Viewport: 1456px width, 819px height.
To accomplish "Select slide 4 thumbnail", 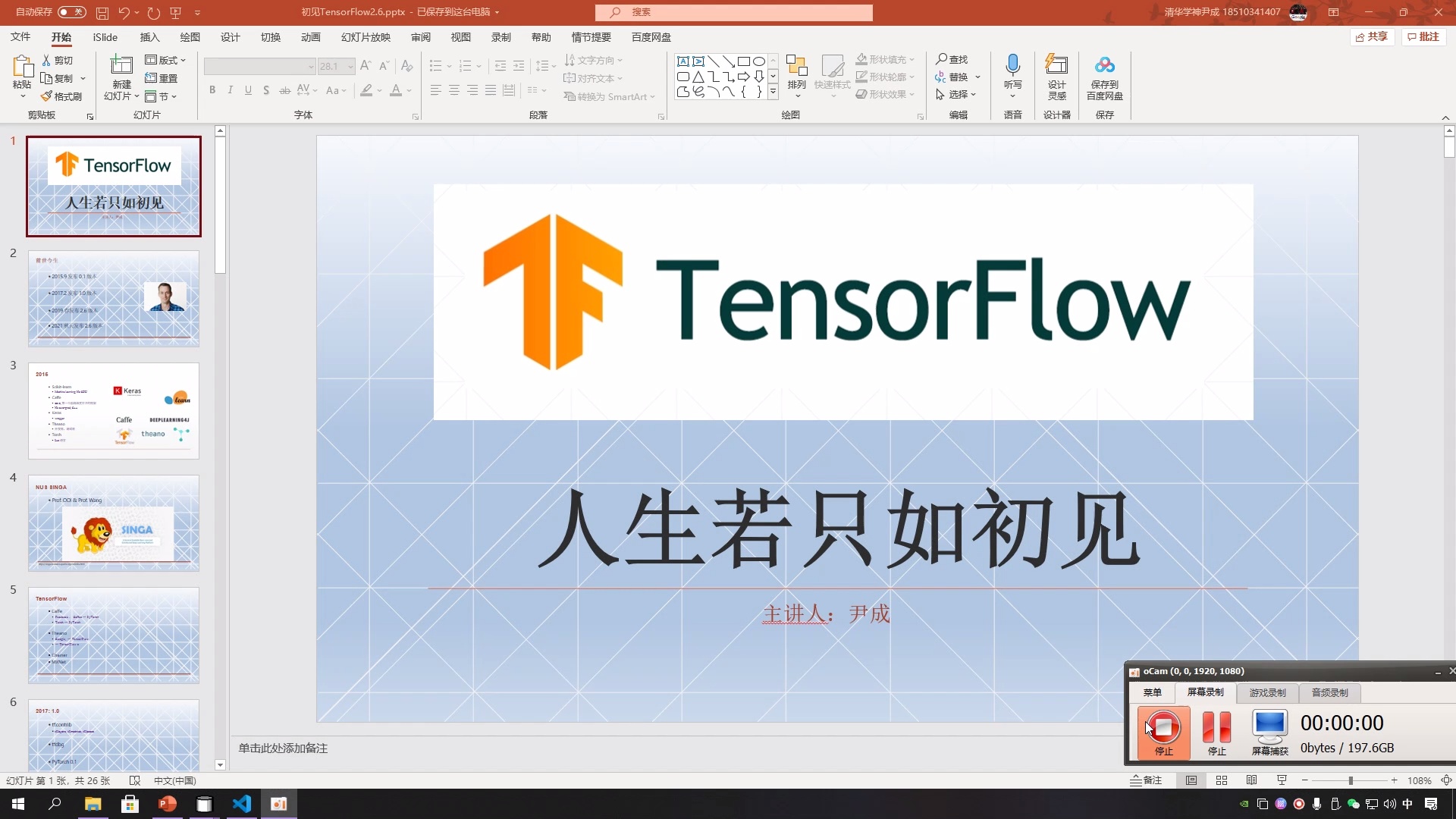I will pos(114,523).
